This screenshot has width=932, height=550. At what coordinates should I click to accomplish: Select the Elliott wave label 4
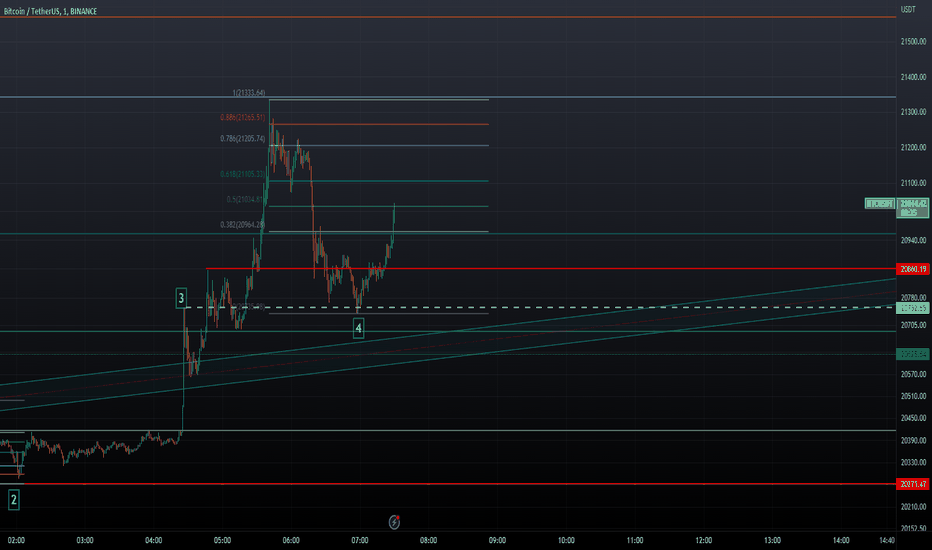tap(358, 328)
